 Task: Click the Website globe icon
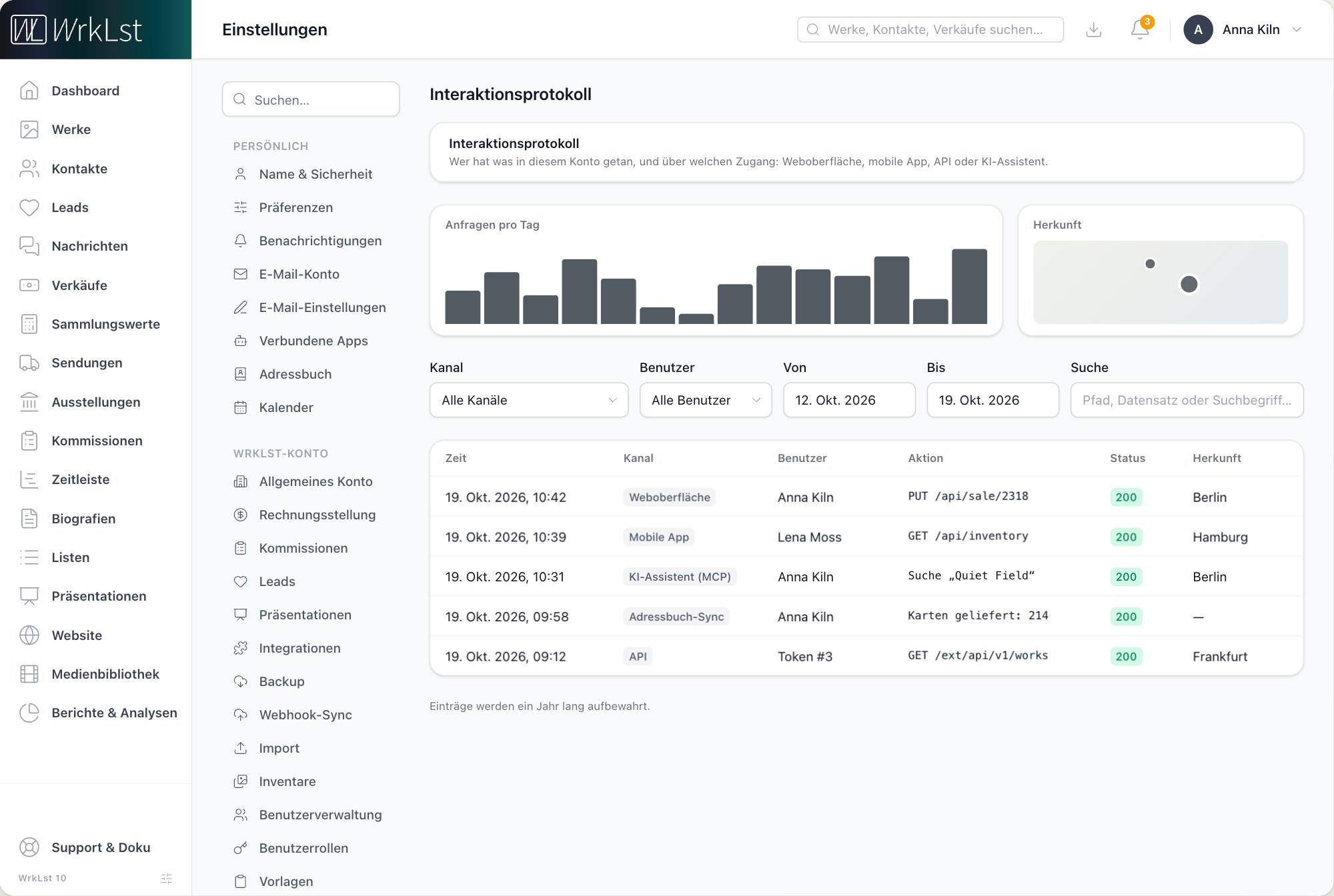(x=29, y=635)
